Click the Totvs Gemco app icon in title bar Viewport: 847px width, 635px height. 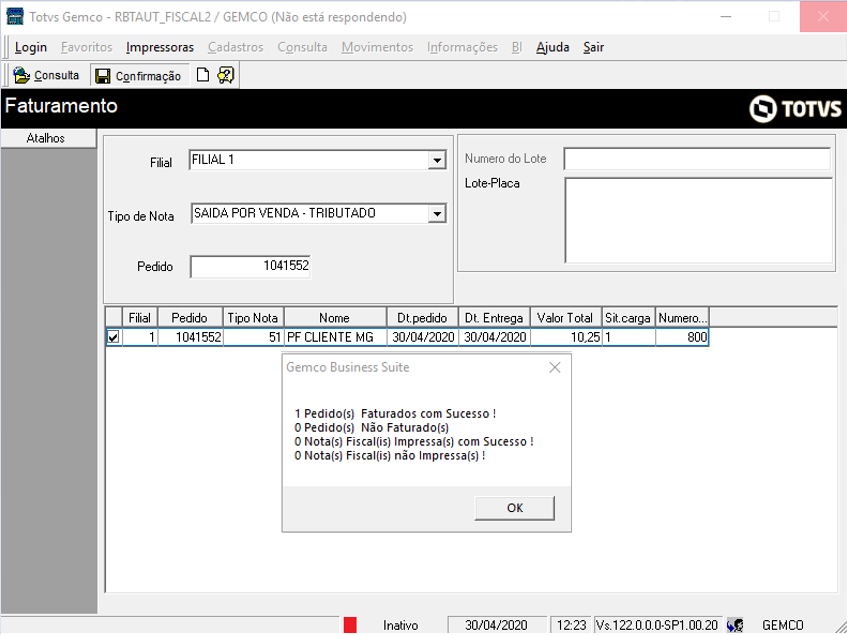[15, 16]
